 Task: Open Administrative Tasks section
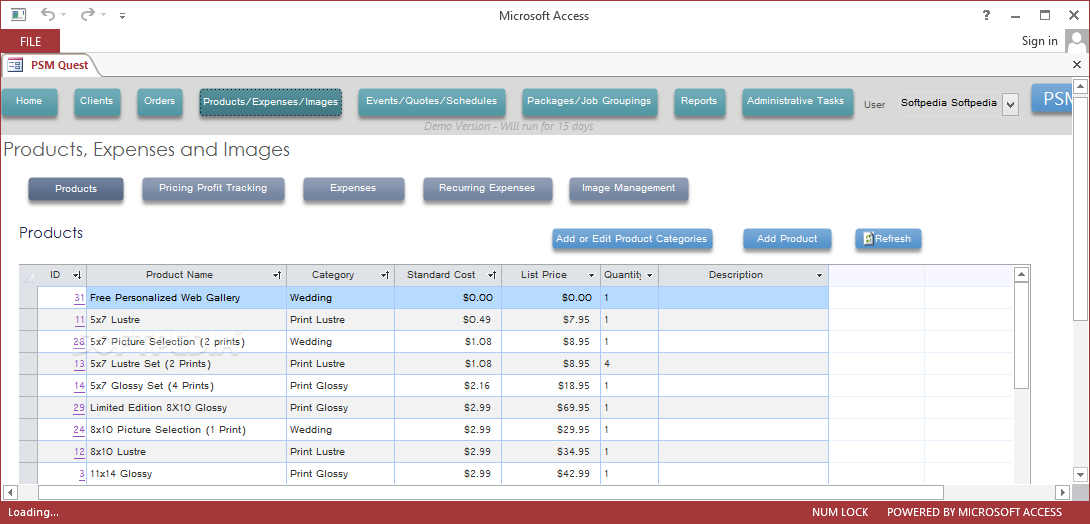click(x=796, y=101)
